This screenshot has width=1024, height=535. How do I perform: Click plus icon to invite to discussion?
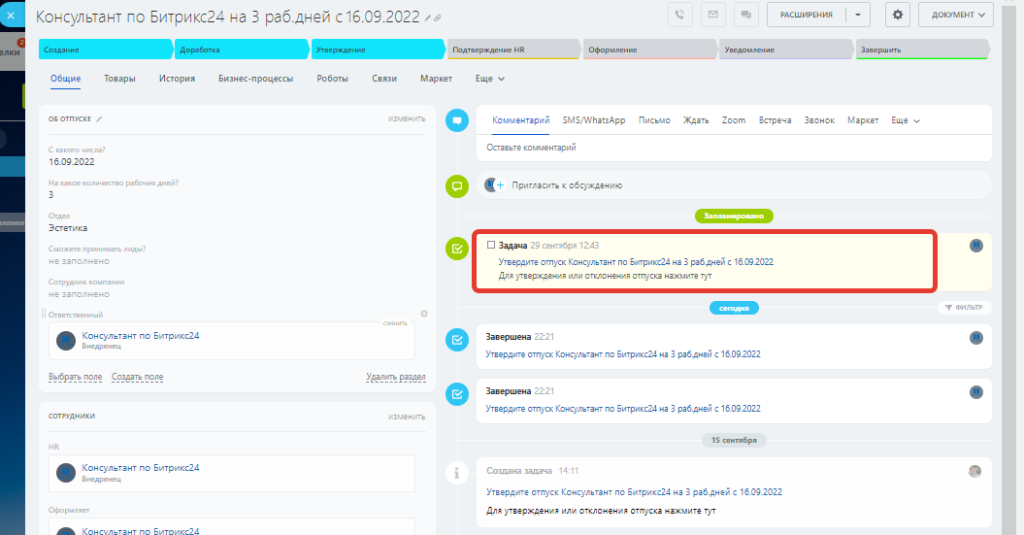500,186
